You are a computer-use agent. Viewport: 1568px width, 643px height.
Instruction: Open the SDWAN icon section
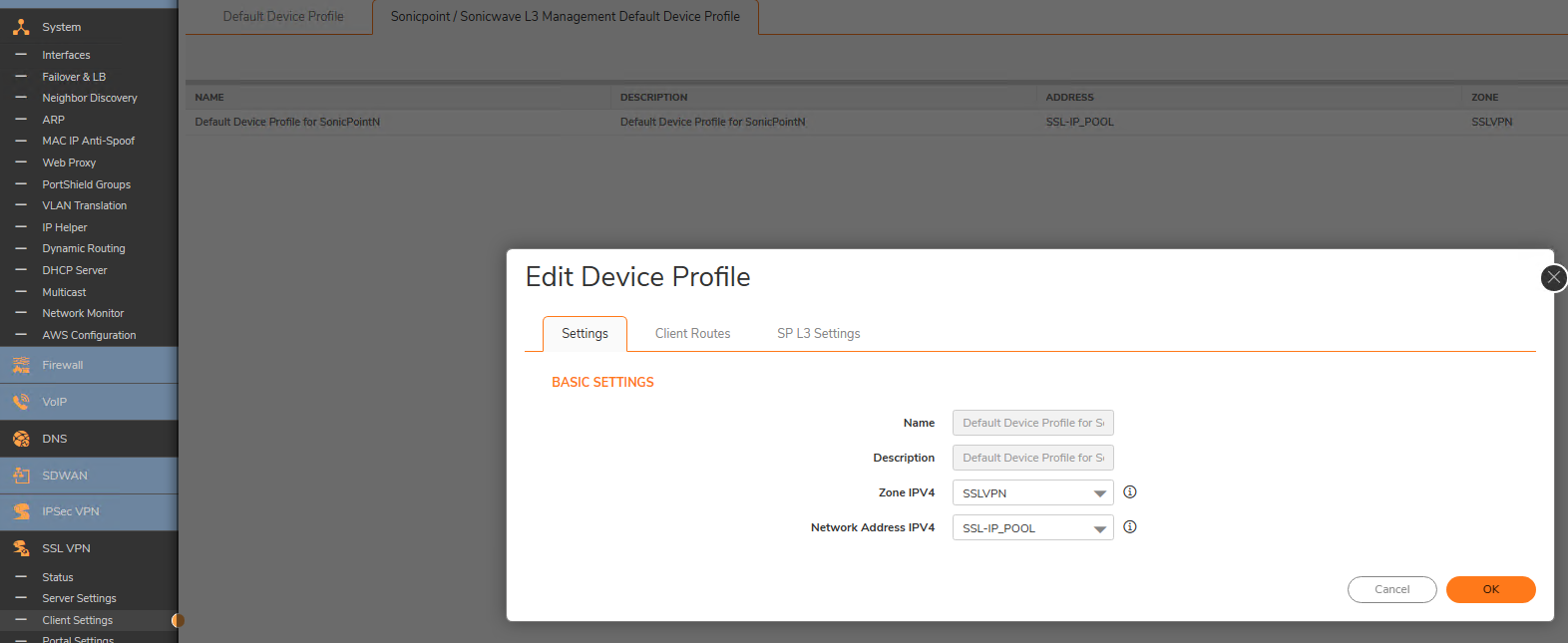pyautogui.click(x=21, y=476)
